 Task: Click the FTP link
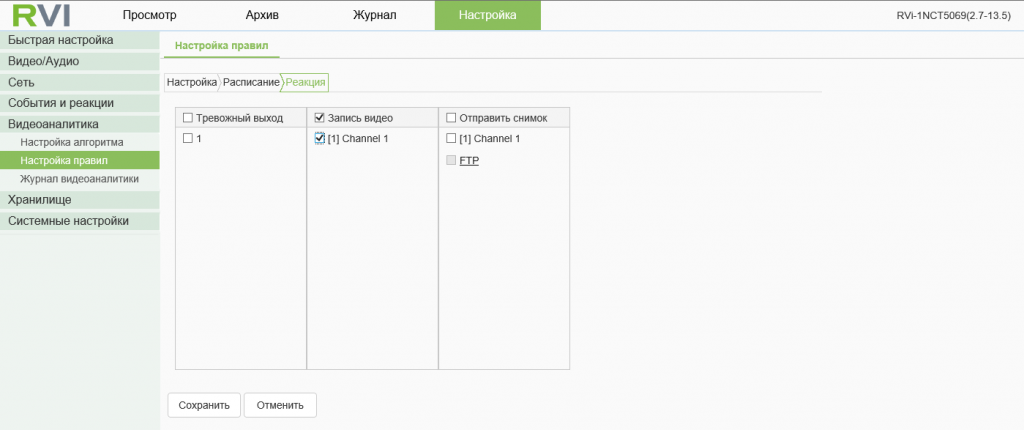[469, 160]
